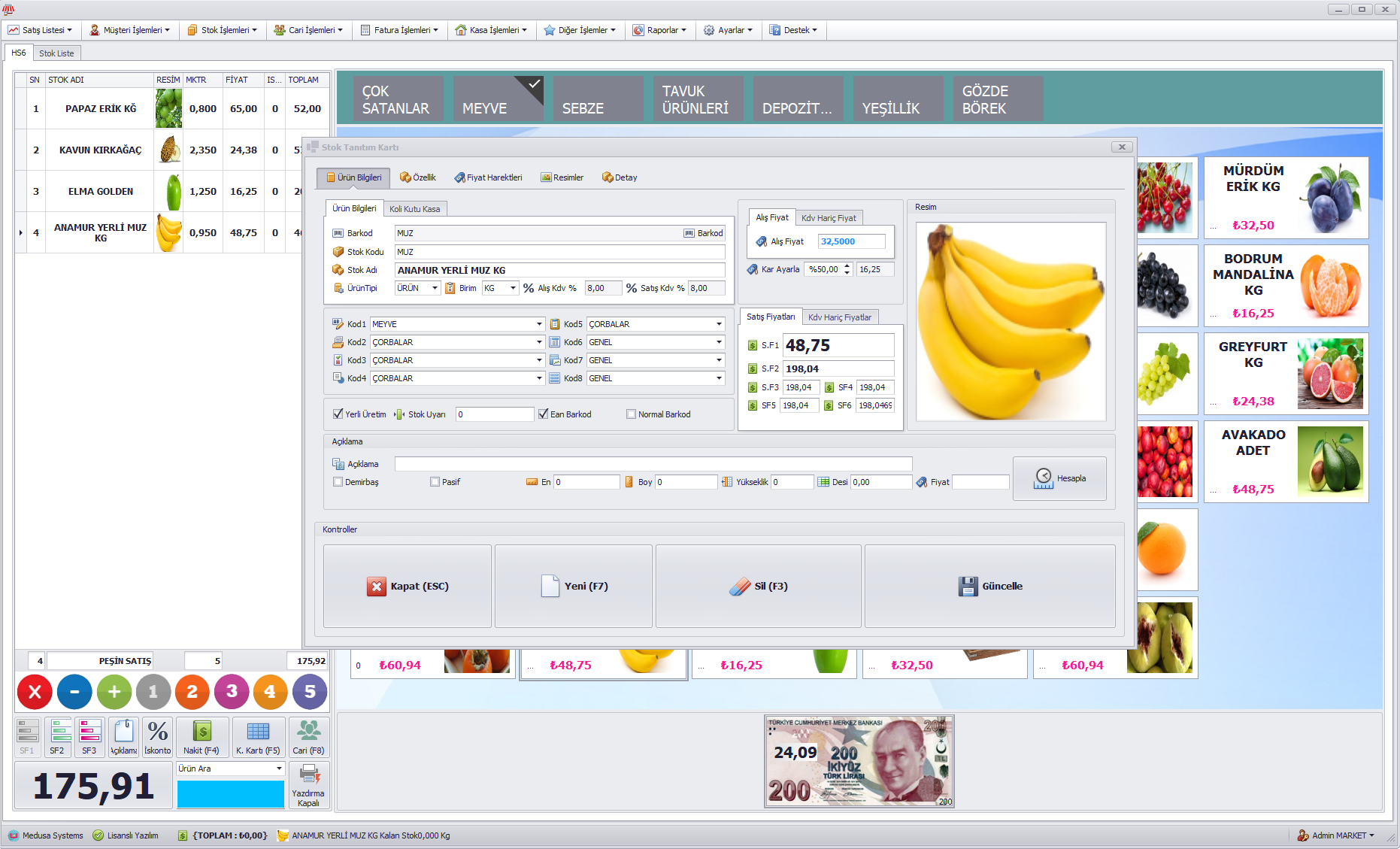
Task: Open the Birim KG dropdown
Action: [514, 288]
